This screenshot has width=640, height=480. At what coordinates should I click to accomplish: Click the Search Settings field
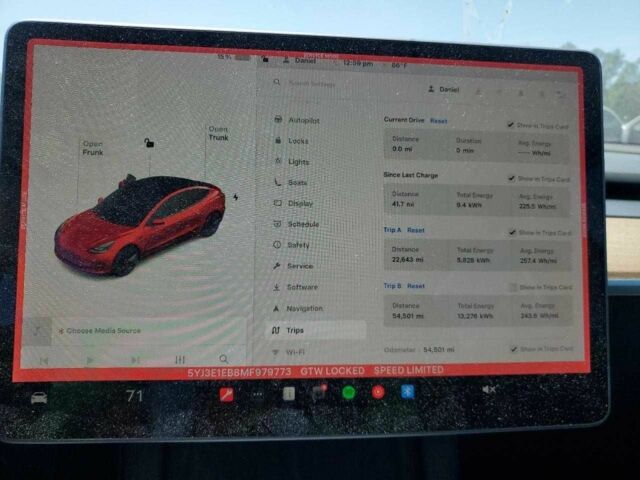coord(311,83)
